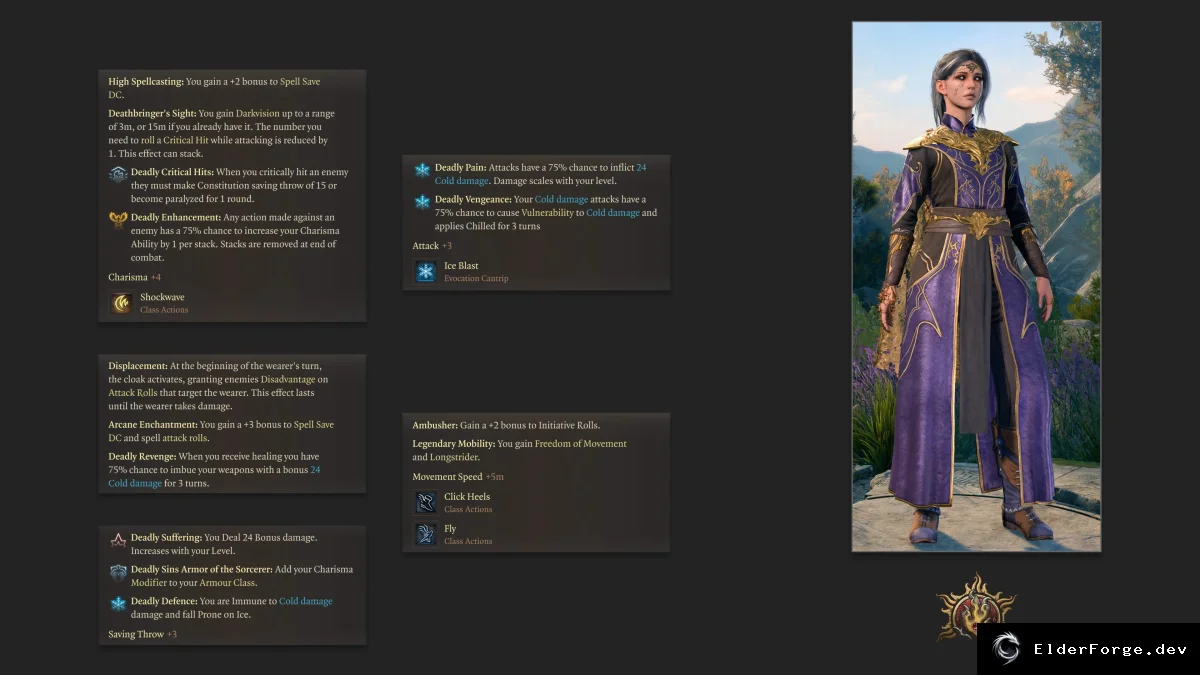Click the 'Displacement:' heading
1200x675 pixels.
pyautogui.click(x=138, y=366)
